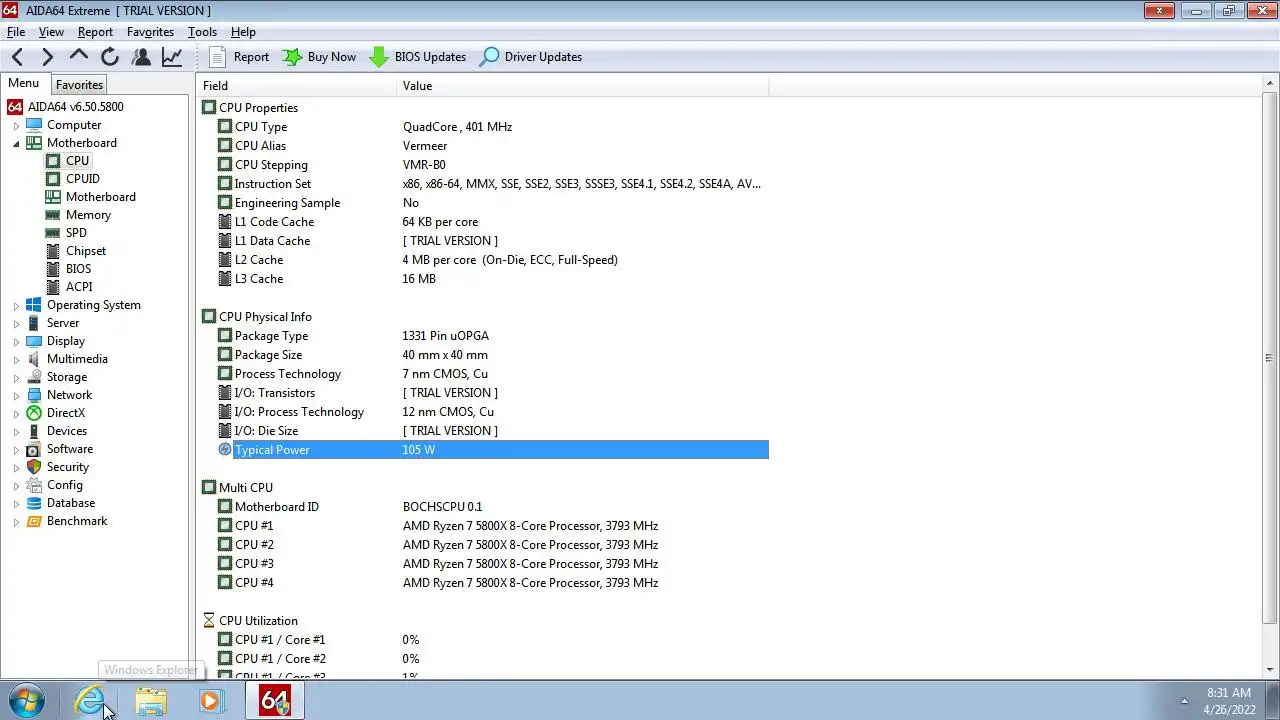Expand the Multimedia tree node
The height and width of the screenshot is (720, 1280).
[16, 360]
